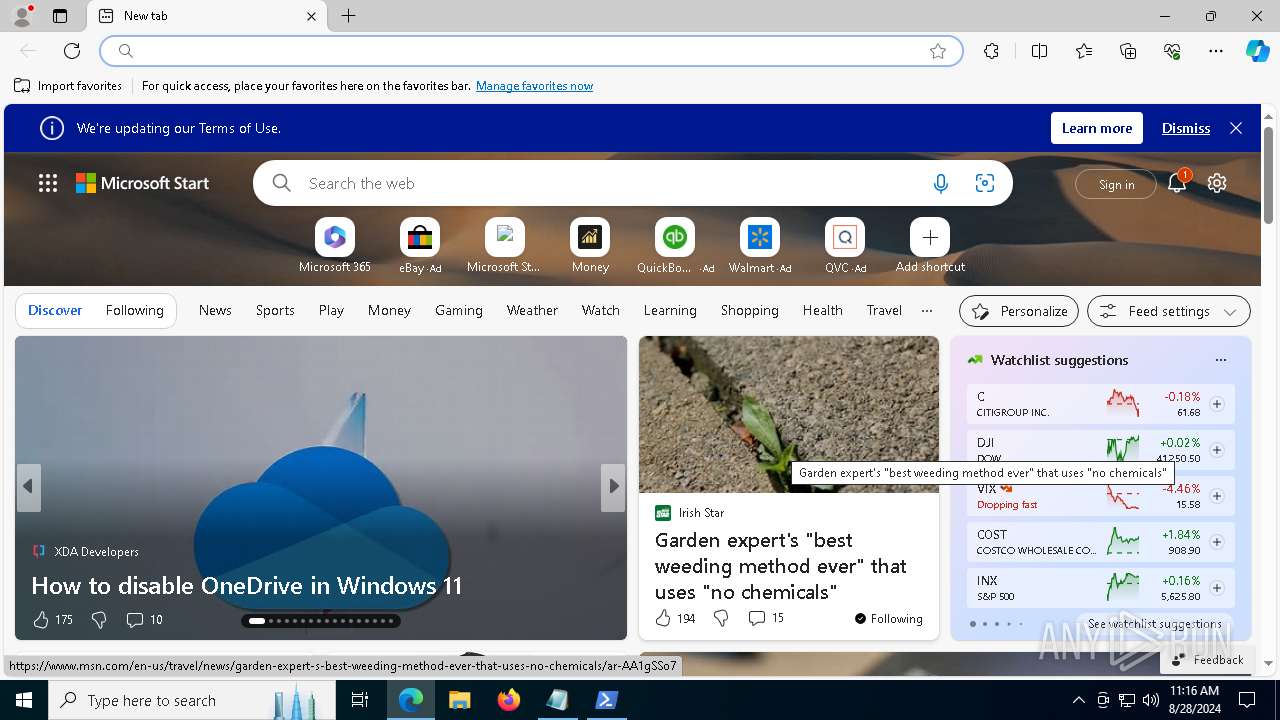Image resolution: width=1280 pixels, height=720 pixels.
Task: Launch Firefox from the taskbar
Action: (509, 700)
